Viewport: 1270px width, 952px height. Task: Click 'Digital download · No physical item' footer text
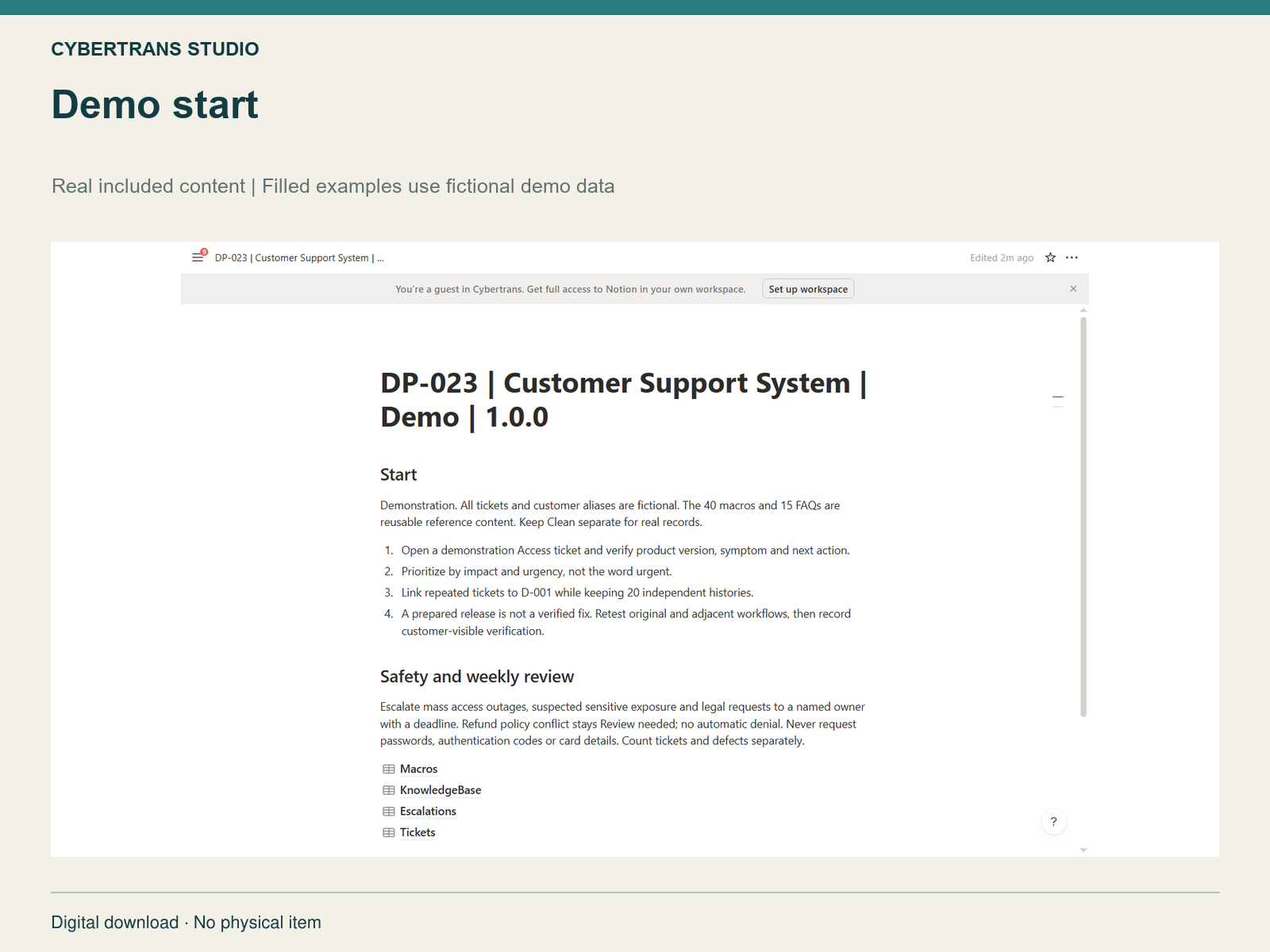tap(187, 923)
